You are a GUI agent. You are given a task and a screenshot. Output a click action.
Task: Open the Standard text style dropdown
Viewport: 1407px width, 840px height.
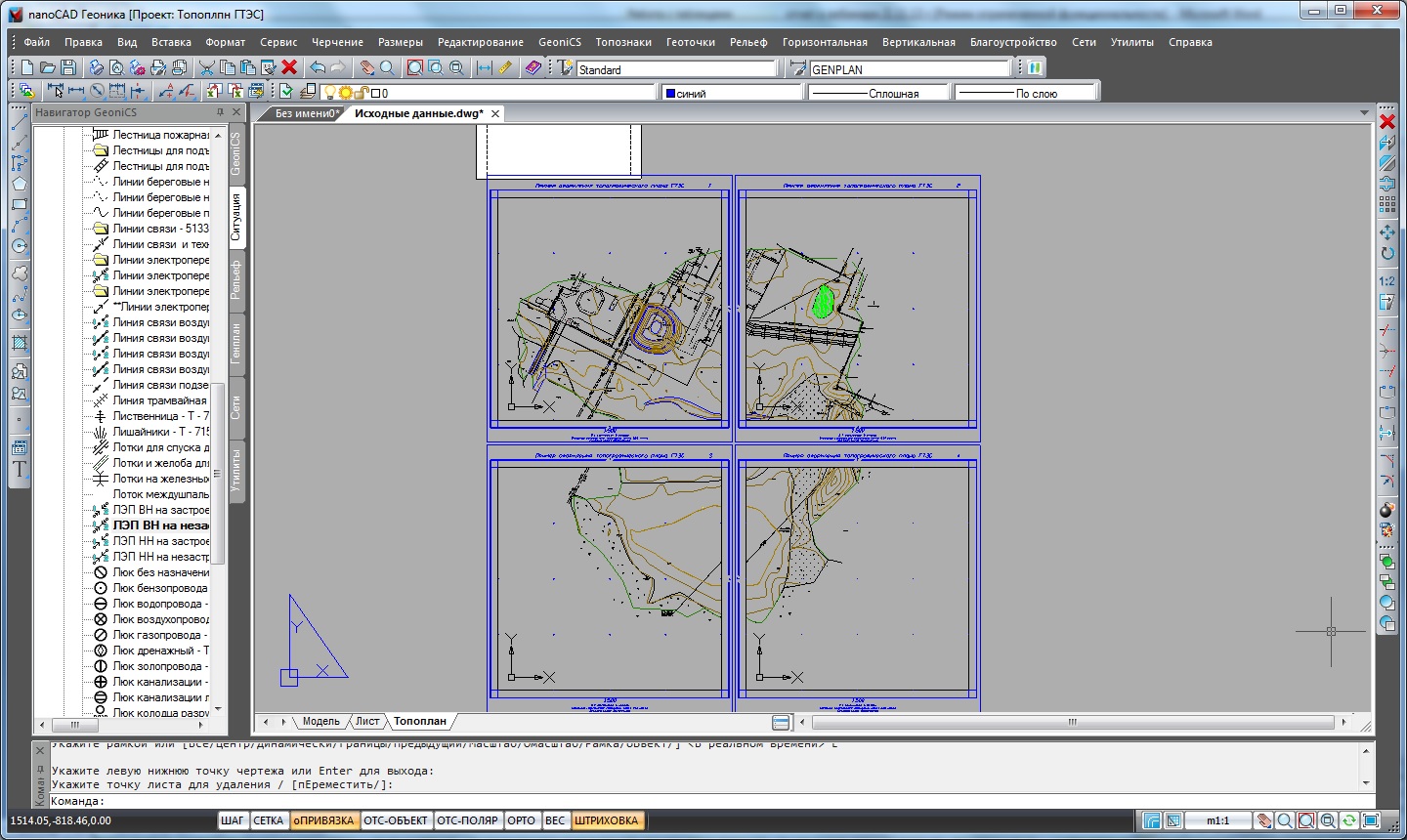(677, 69)
